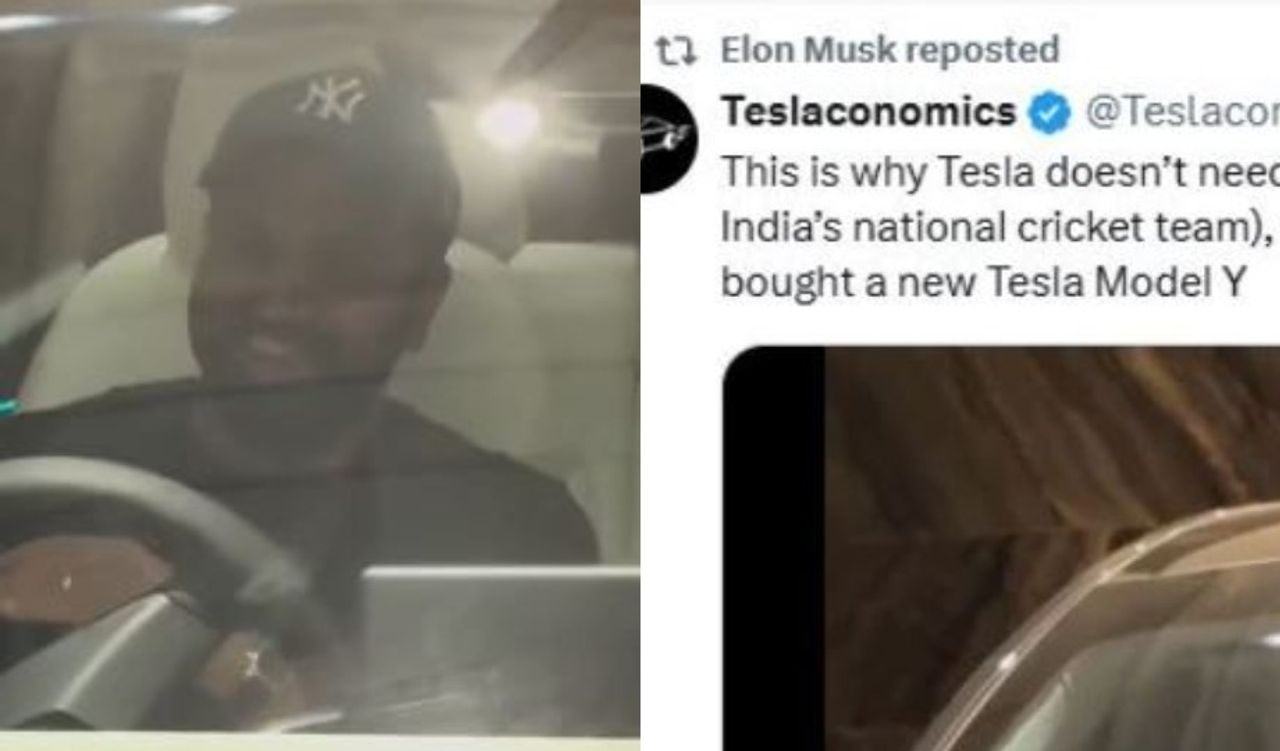
Task: Click the driver's black cap
Action: pos(328,140)
